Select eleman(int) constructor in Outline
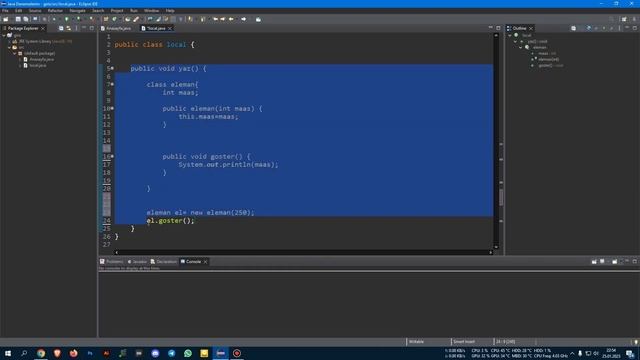640x360 pixels. pos(546,60)
